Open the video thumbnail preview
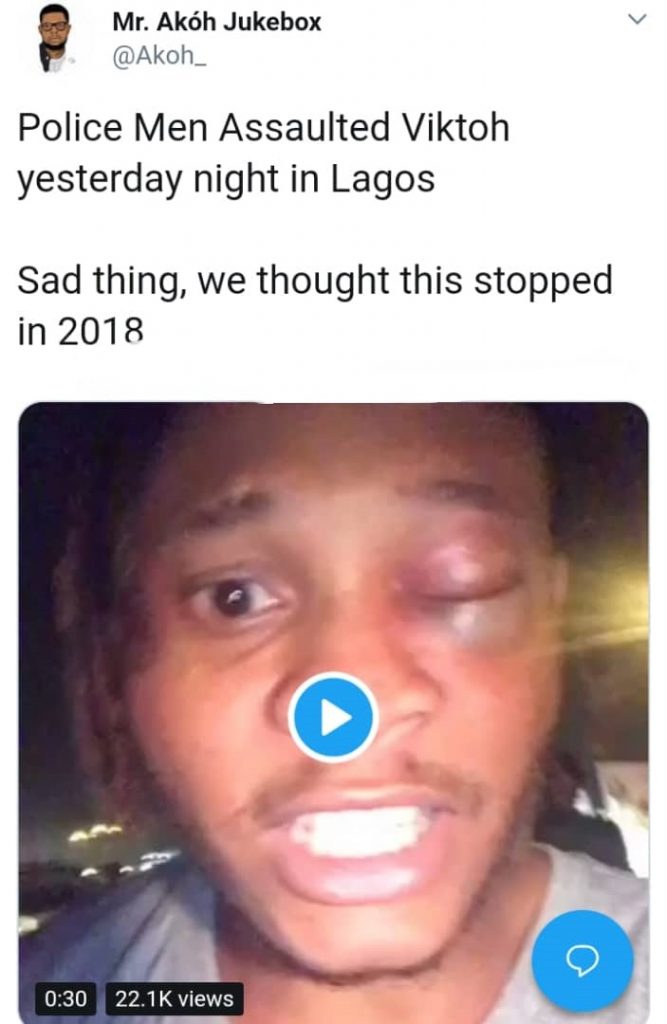This screenshot has width=667, height=1024. coord(333,712)
